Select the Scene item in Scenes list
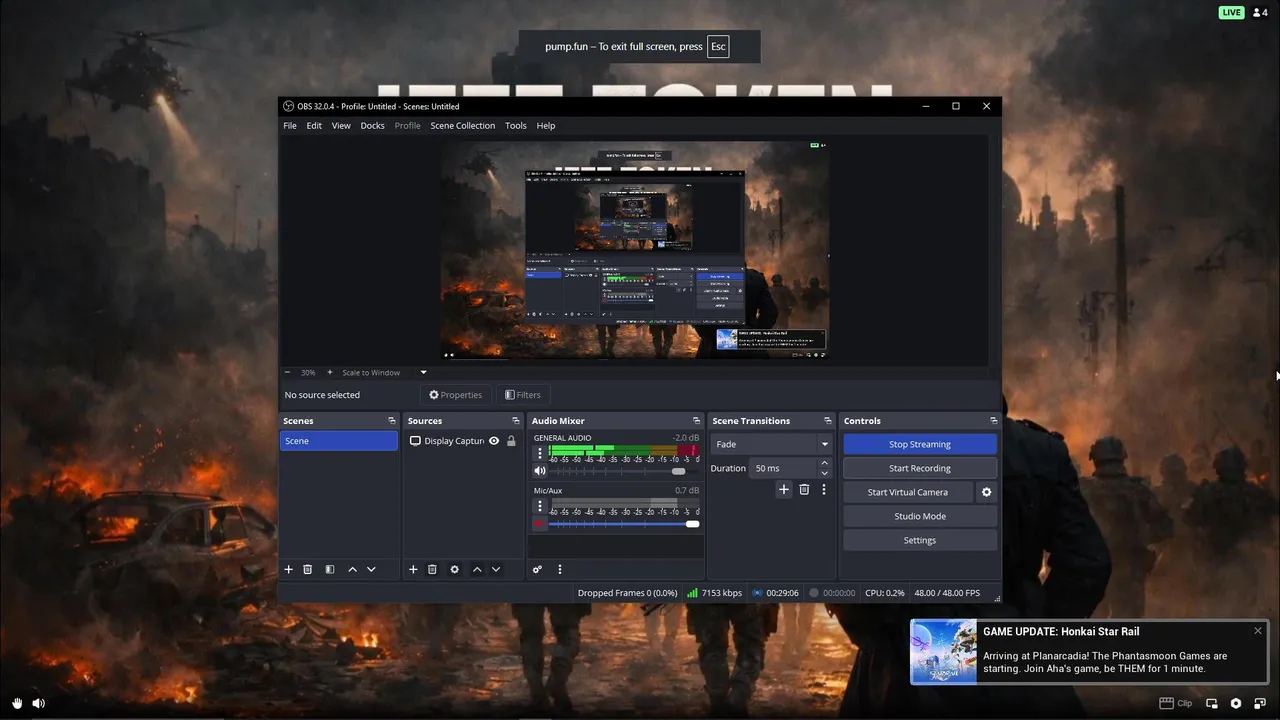This screenshot has width=1280, height=720. (339, 441)
